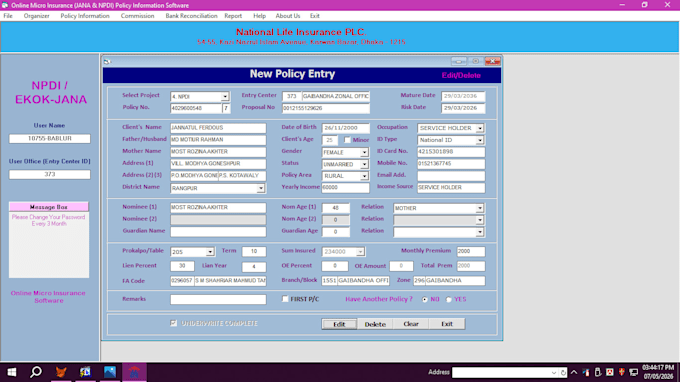Open the File menu

(x=8, y=16)
